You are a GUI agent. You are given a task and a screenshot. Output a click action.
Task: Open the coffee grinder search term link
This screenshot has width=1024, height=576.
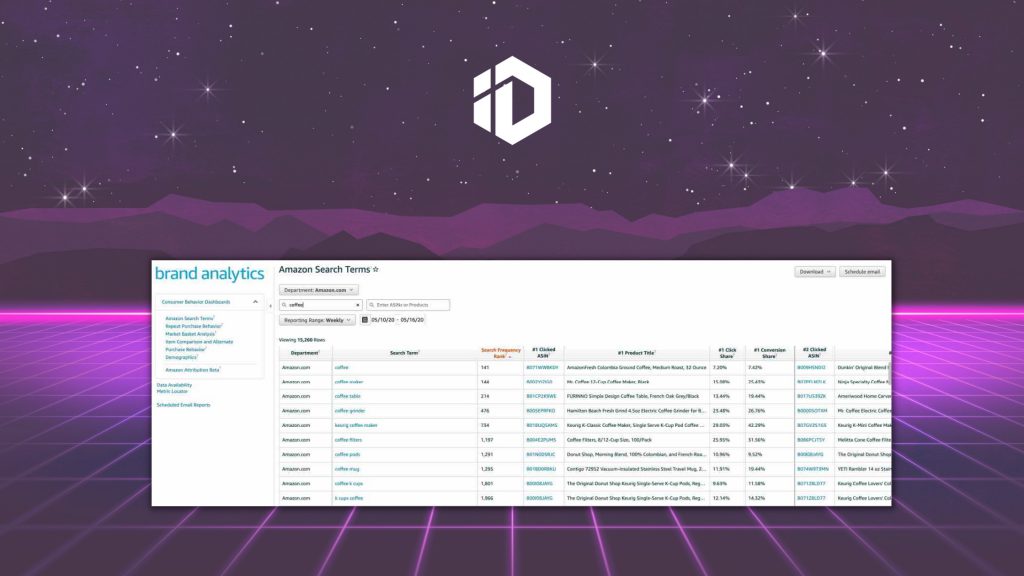click(350, 411)
